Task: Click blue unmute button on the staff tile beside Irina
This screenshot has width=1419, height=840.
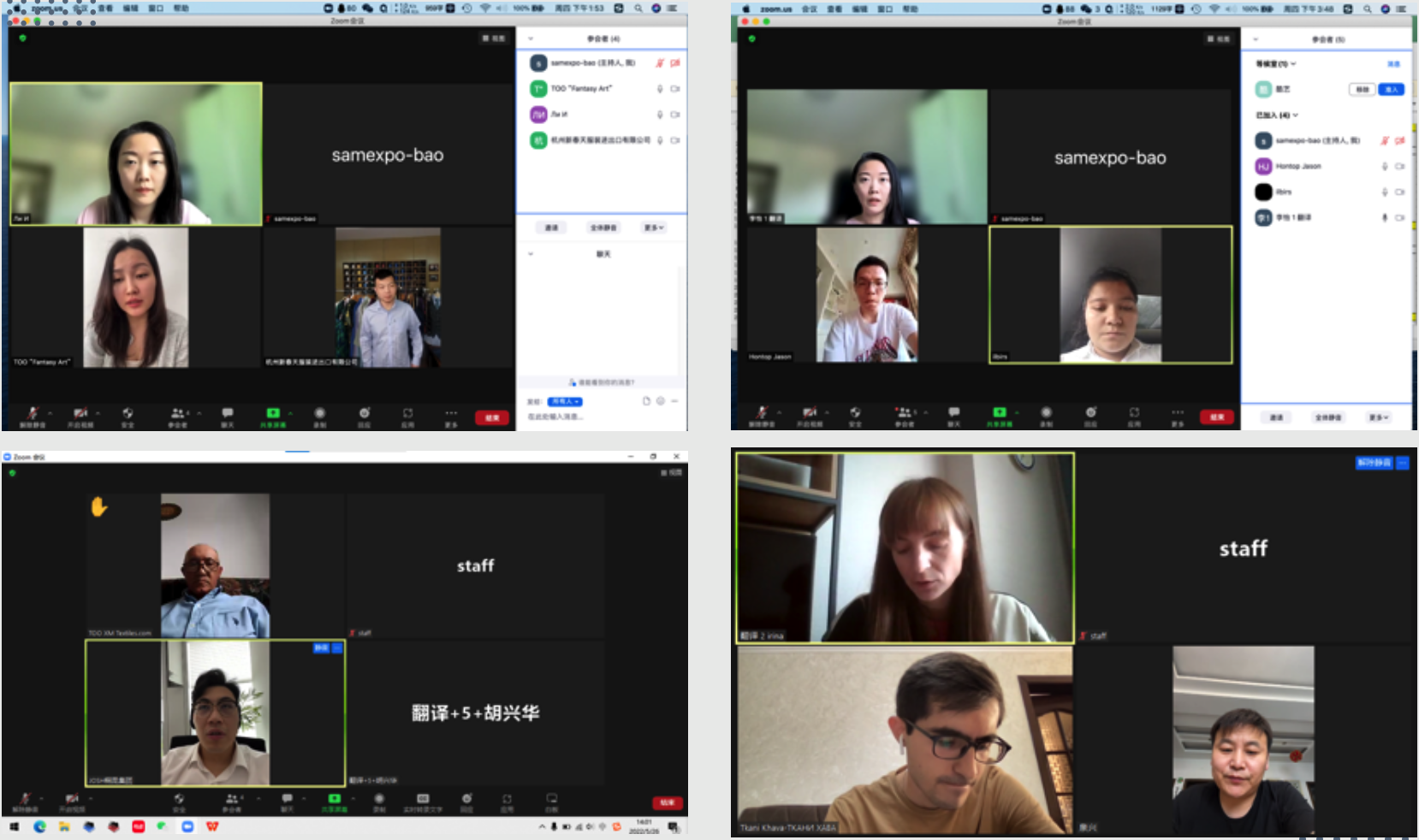Action: [x=1374, y=463]
